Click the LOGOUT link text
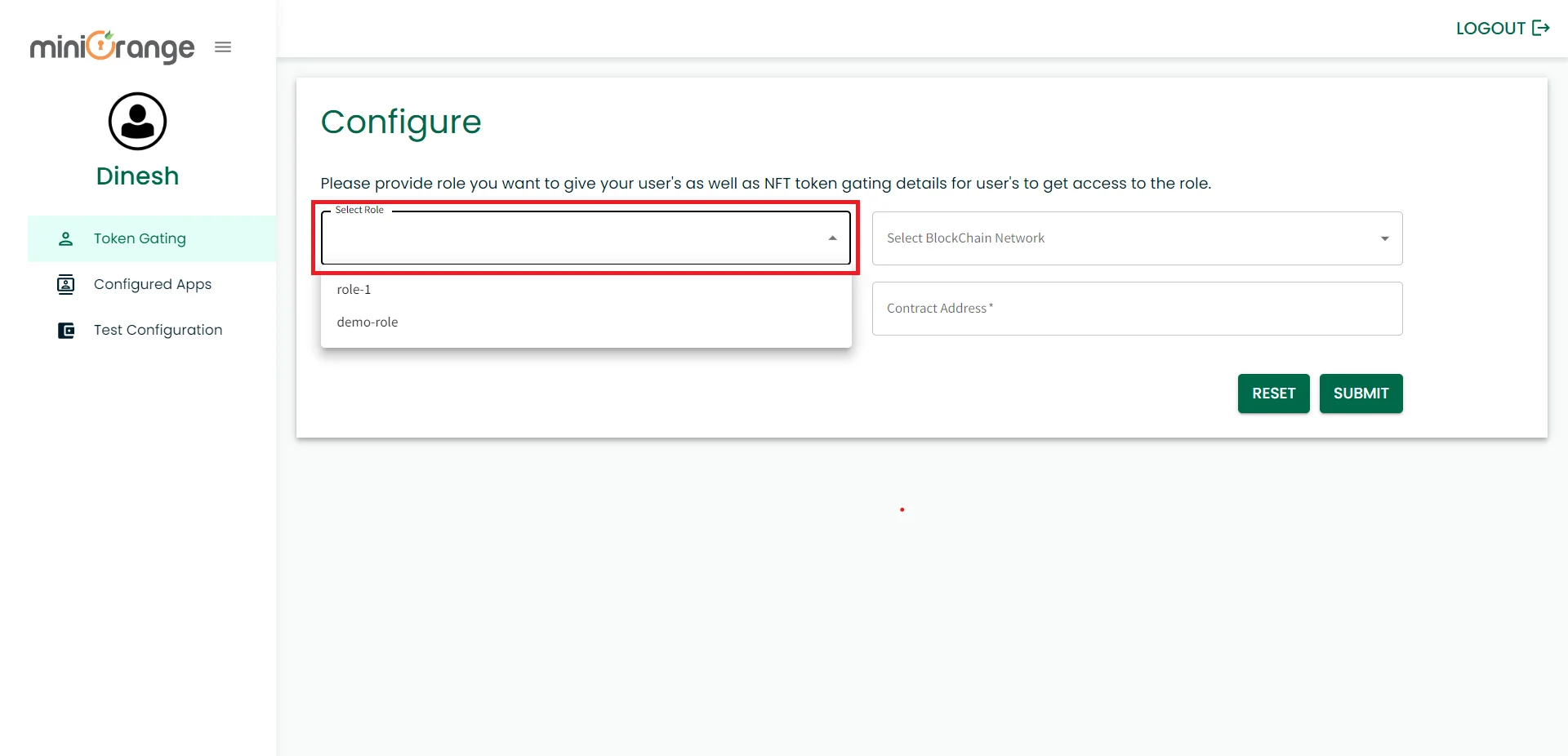The image size is (1568, 756). coord(1490,29)
